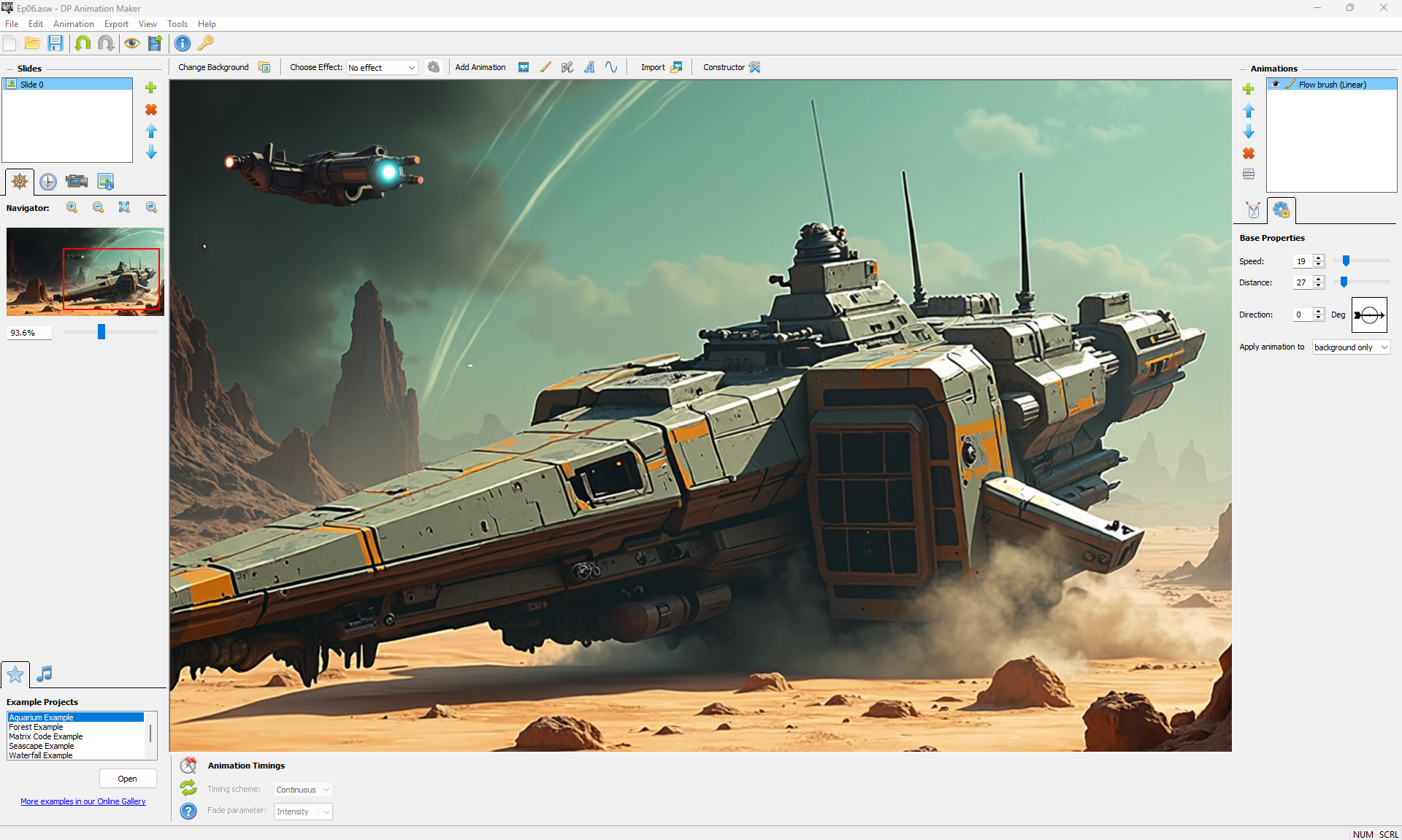Screen dimensions: 1402x840
Task: Click the music note tab icon
Action: 45,674
